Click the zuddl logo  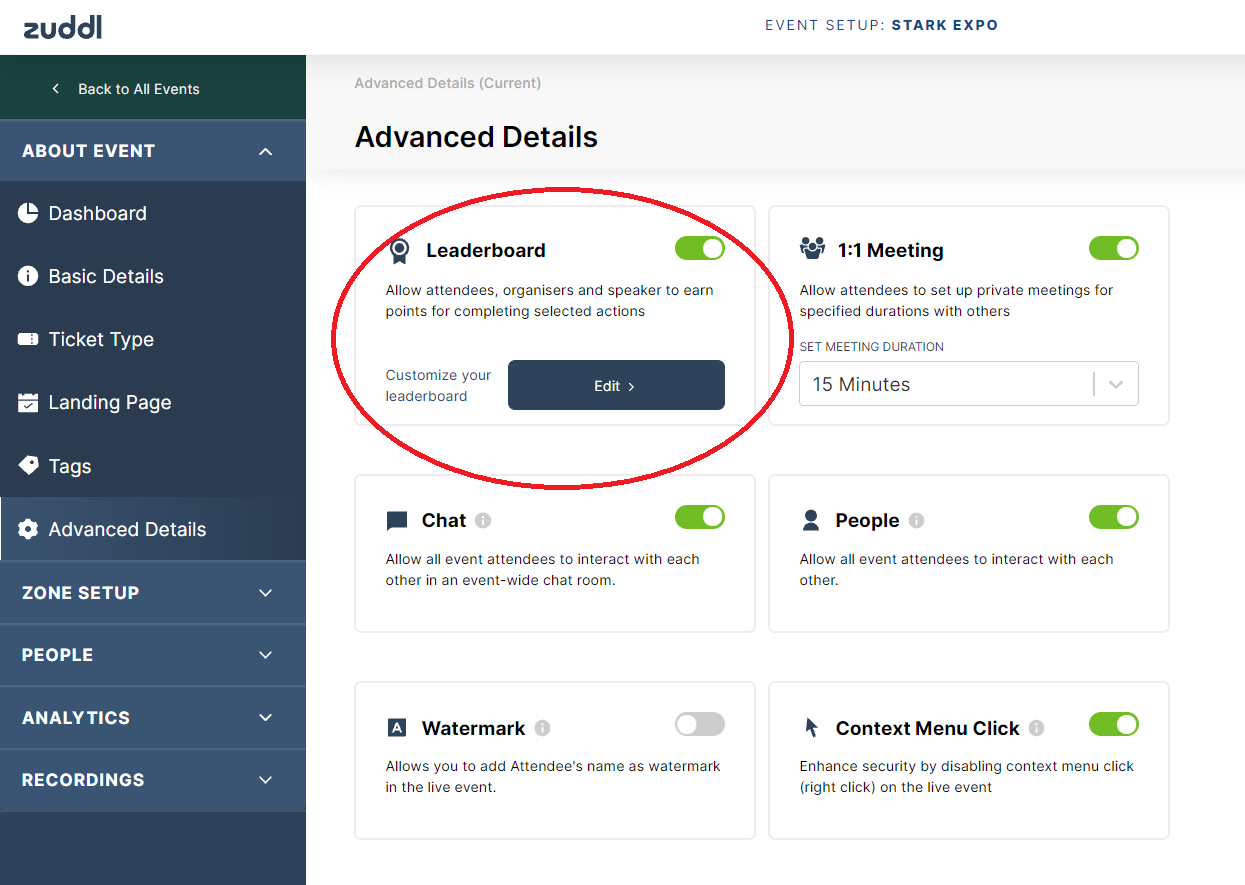63,27
